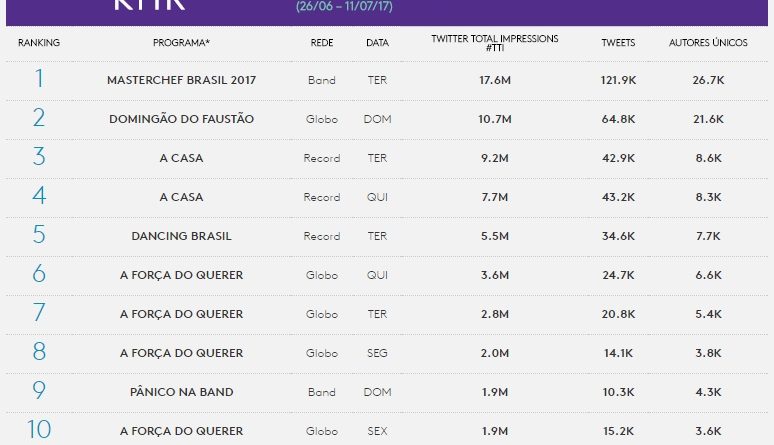Click the AUTORES ÚNICOS column header

[x=707, y=43]
